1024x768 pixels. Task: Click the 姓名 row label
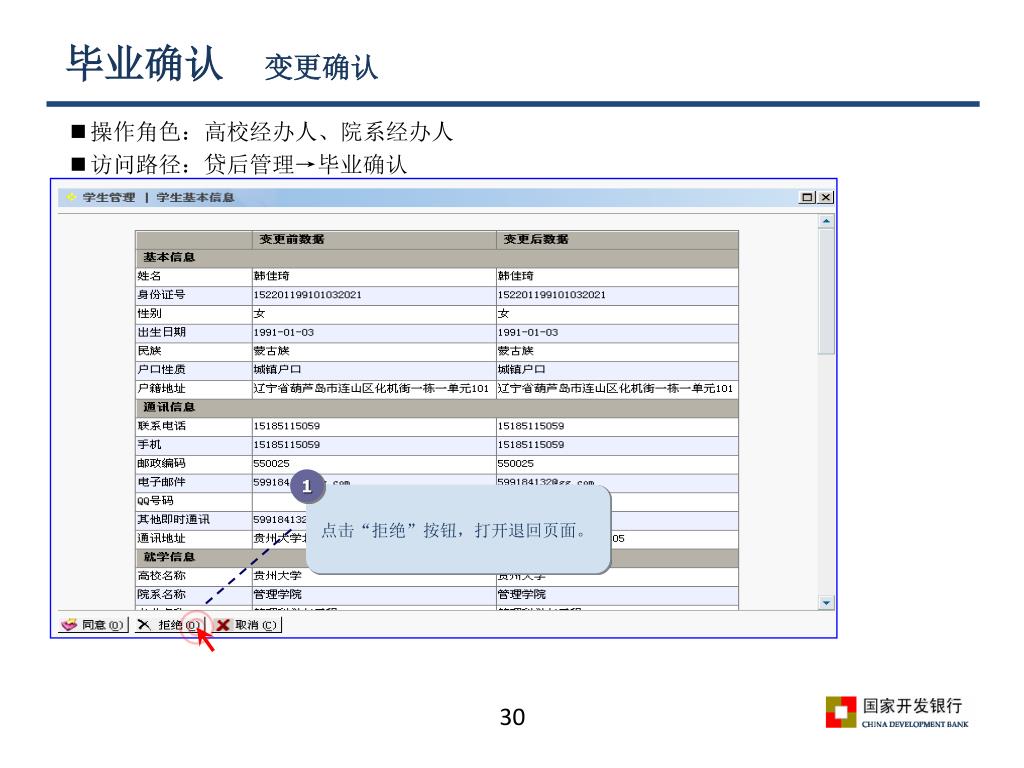click(x=149, y=276)
